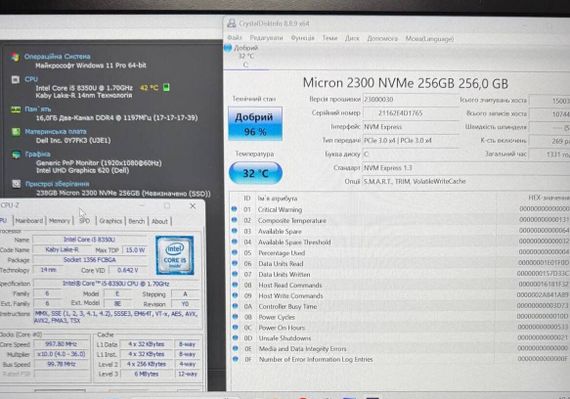The height and width of the screenshot is (399, 570).
Task: Click the firmware version field 23000030
Action: coord(410,100)
